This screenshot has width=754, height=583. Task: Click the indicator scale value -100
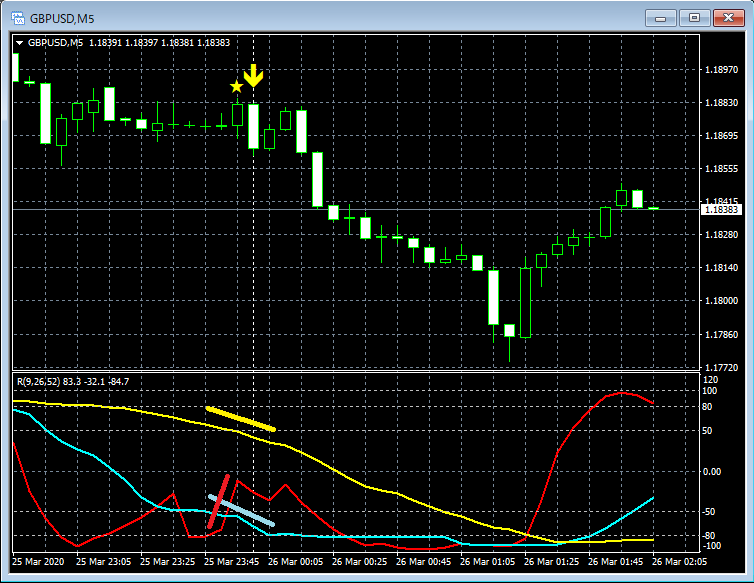point(711,546)
